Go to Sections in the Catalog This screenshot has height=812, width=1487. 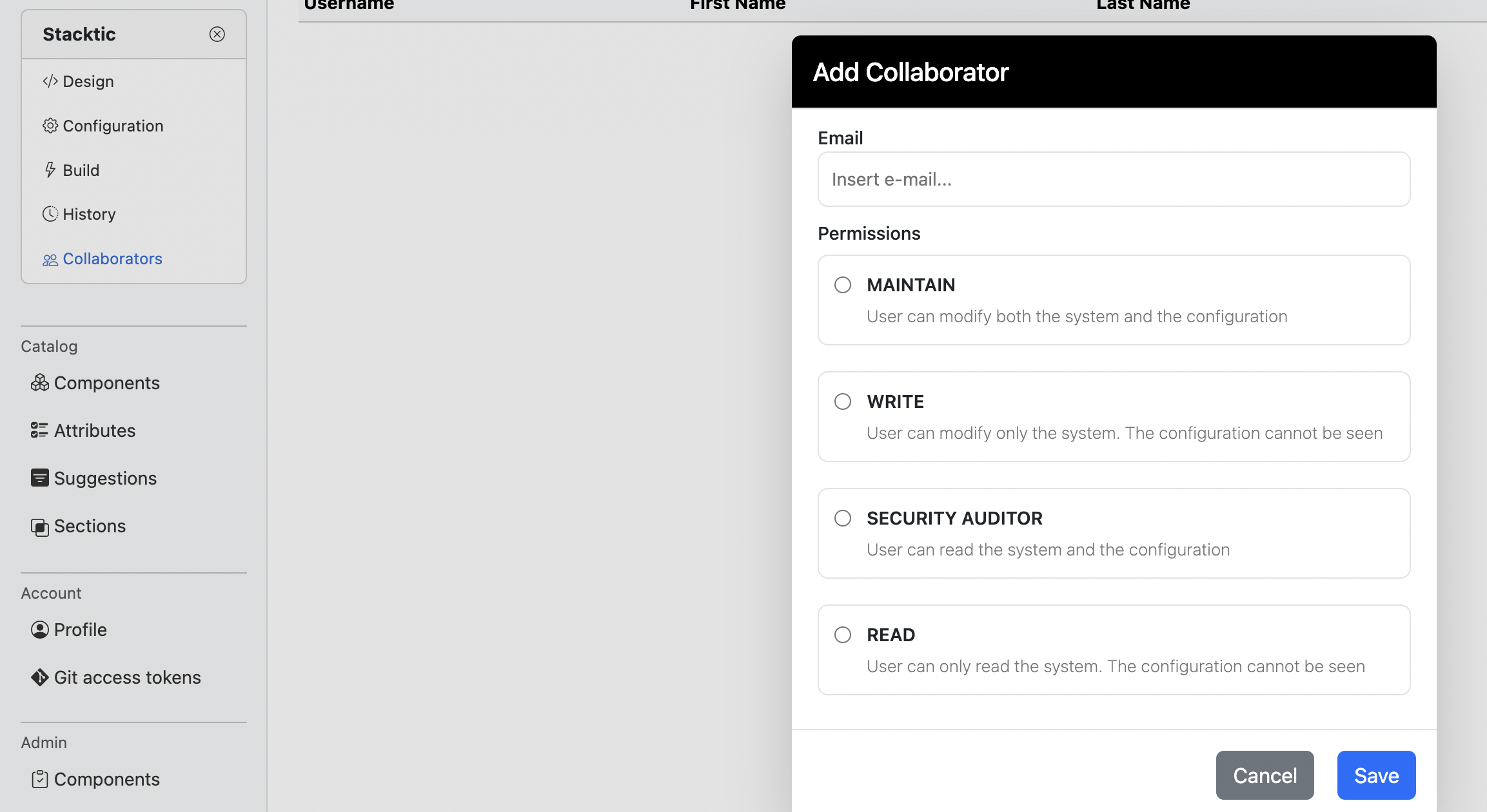click(x=90, y=527)
